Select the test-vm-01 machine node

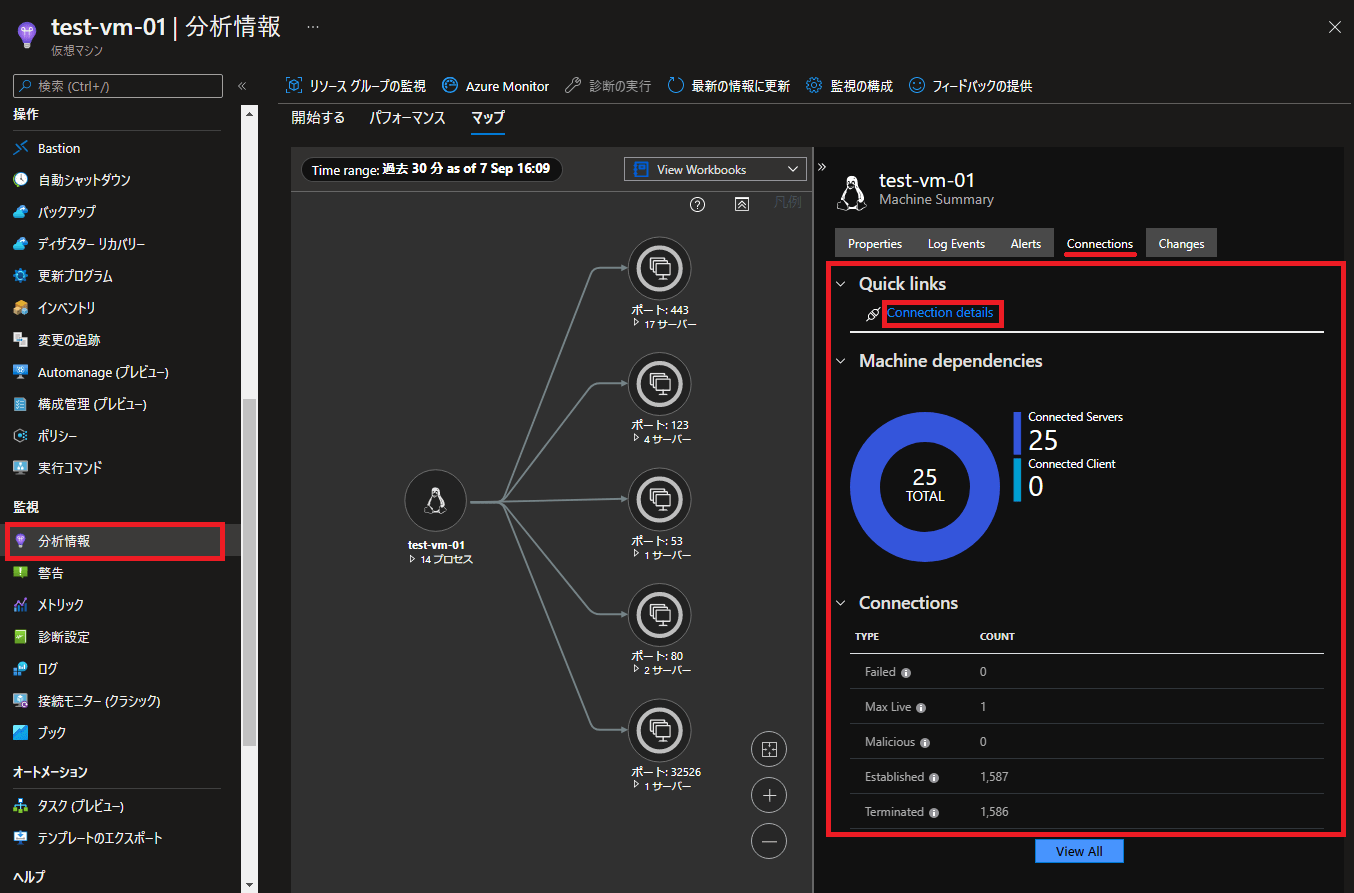point(436,501)
